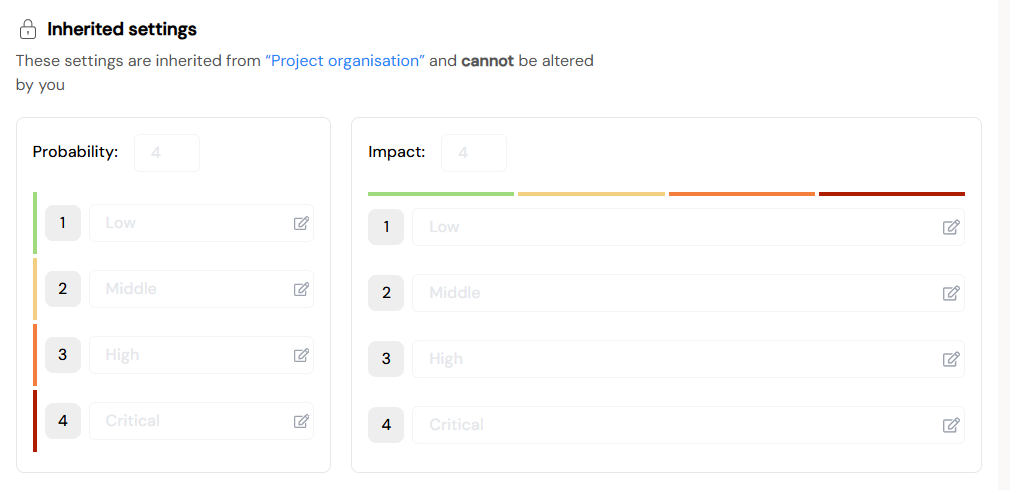Click the Probability levels number field
1010x490 pixels.
coord(167,153)
